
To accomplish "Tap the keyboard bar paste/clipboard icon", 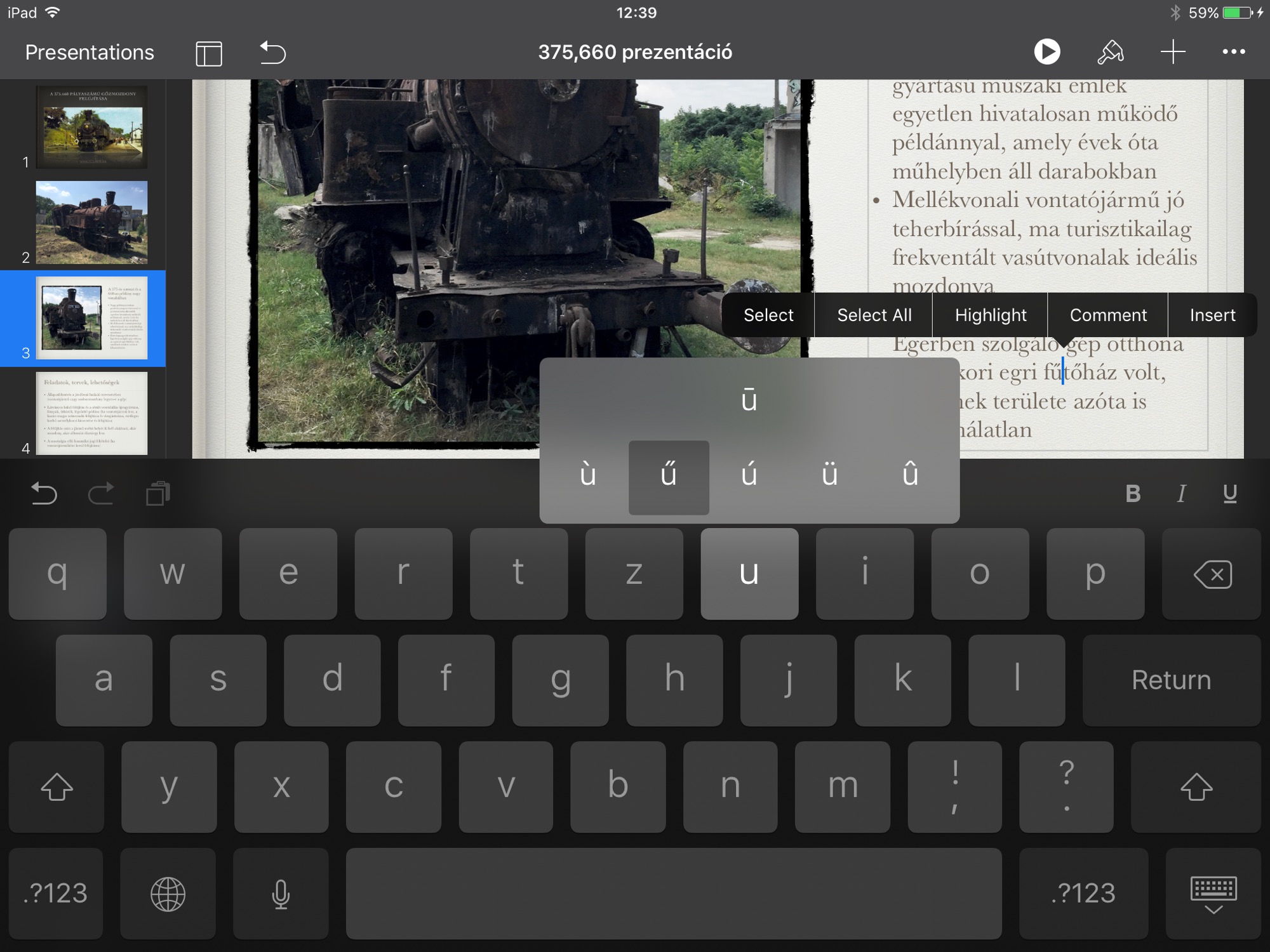I will 158,493.
